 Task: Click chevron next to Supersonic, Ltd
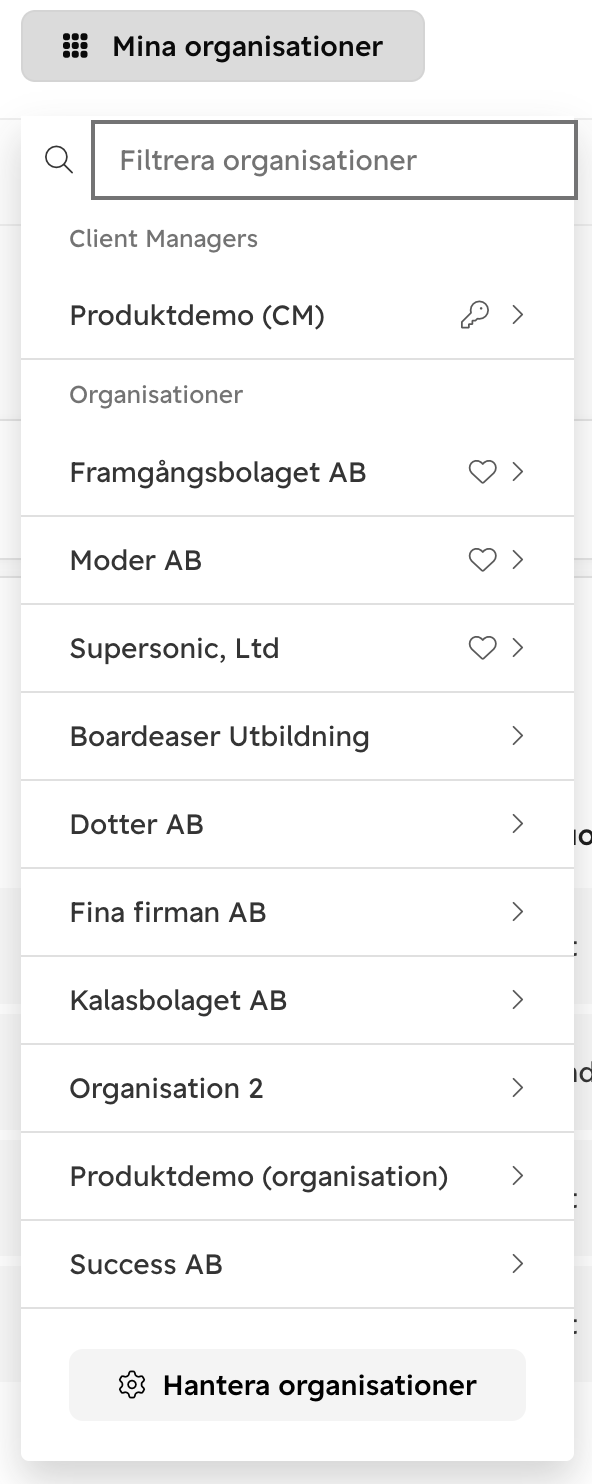click(517, 648)
